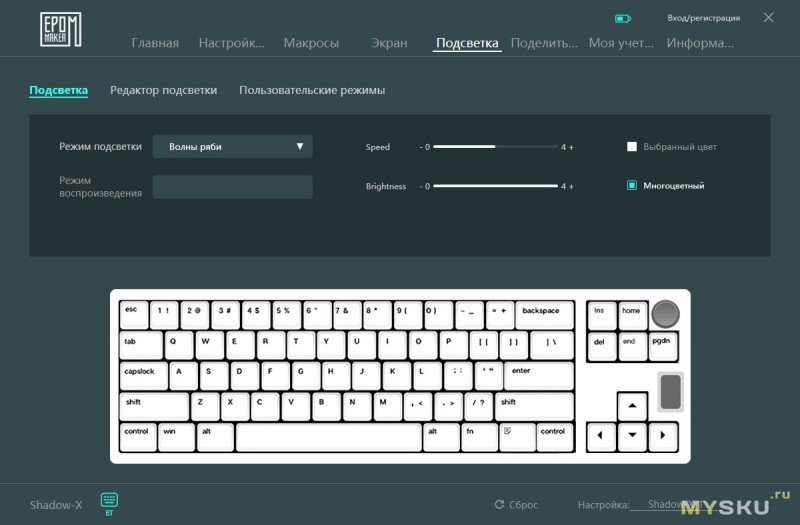The image size is (800, 525).
Task: Click the Epomaker logo icon
Action: (61, 29)
